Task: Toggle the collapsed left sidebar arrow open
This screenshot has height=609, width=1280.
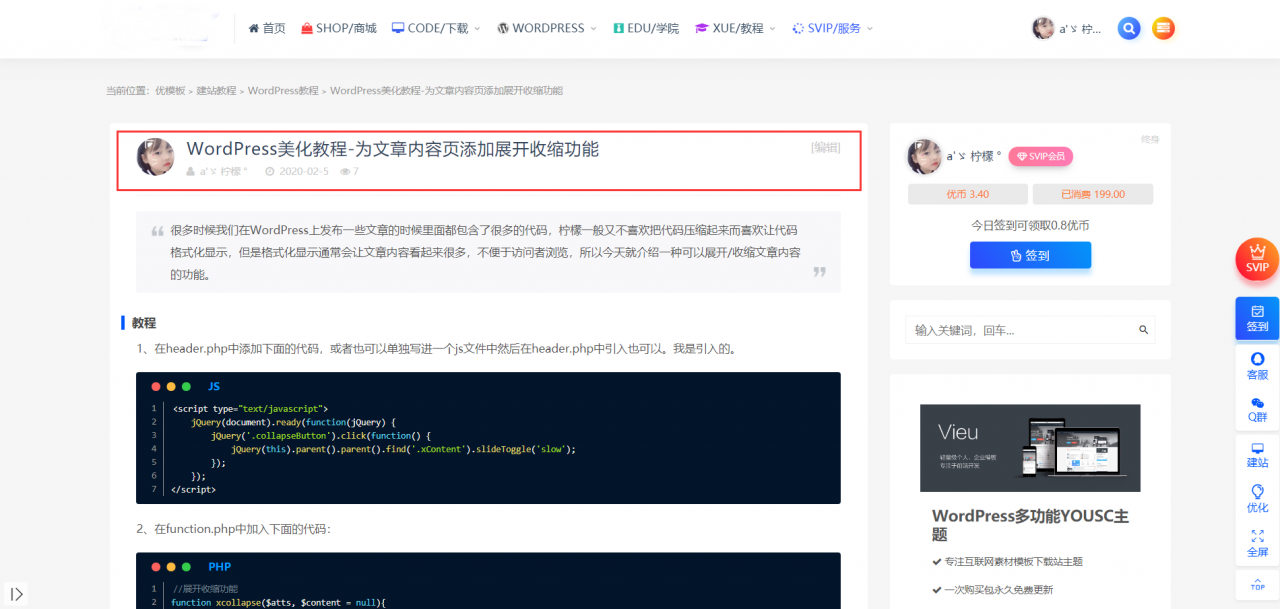Action: pos(17,592)
